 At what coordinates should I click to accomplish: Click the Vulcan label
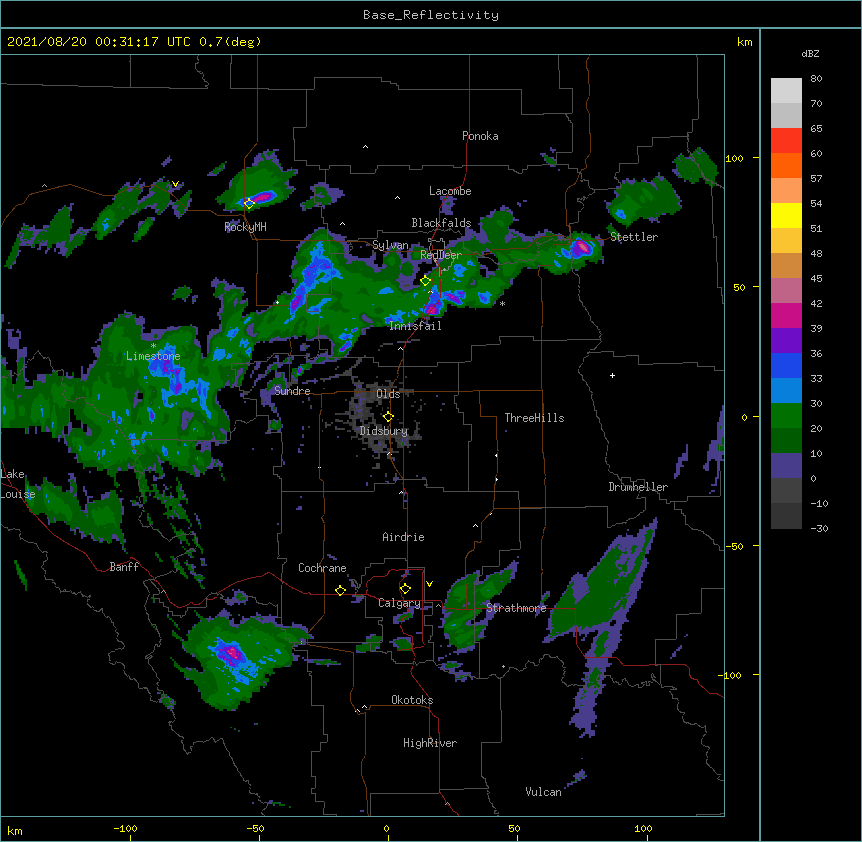click(x=543, y=792)
